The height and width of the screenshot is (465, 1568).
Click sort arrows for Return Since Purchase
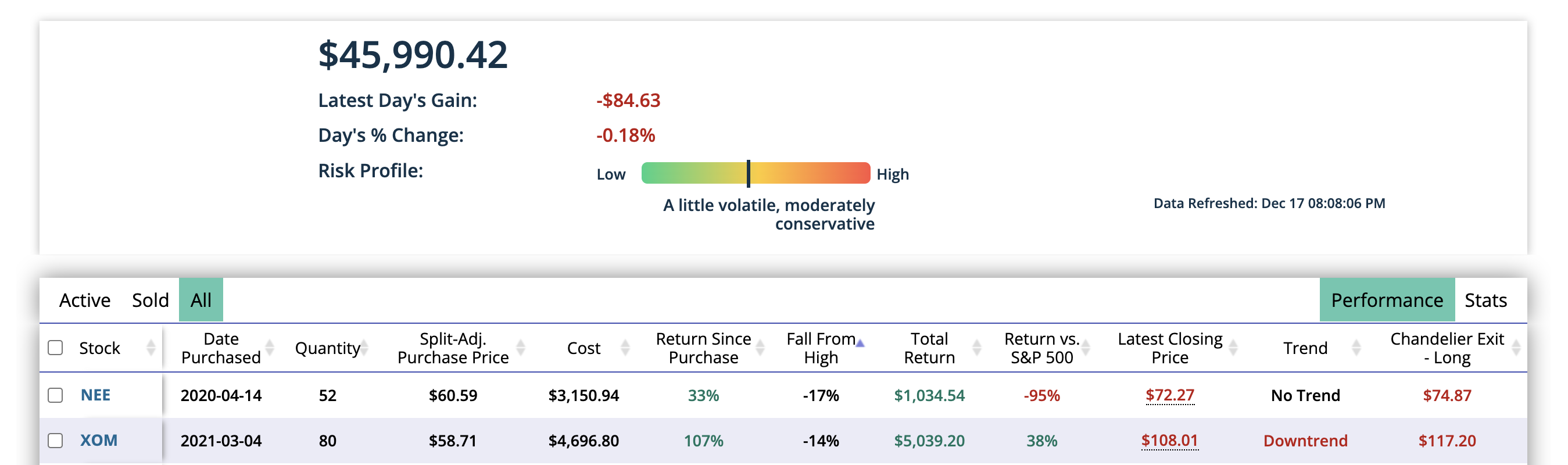pyautogui.click(x=760, y=348)
